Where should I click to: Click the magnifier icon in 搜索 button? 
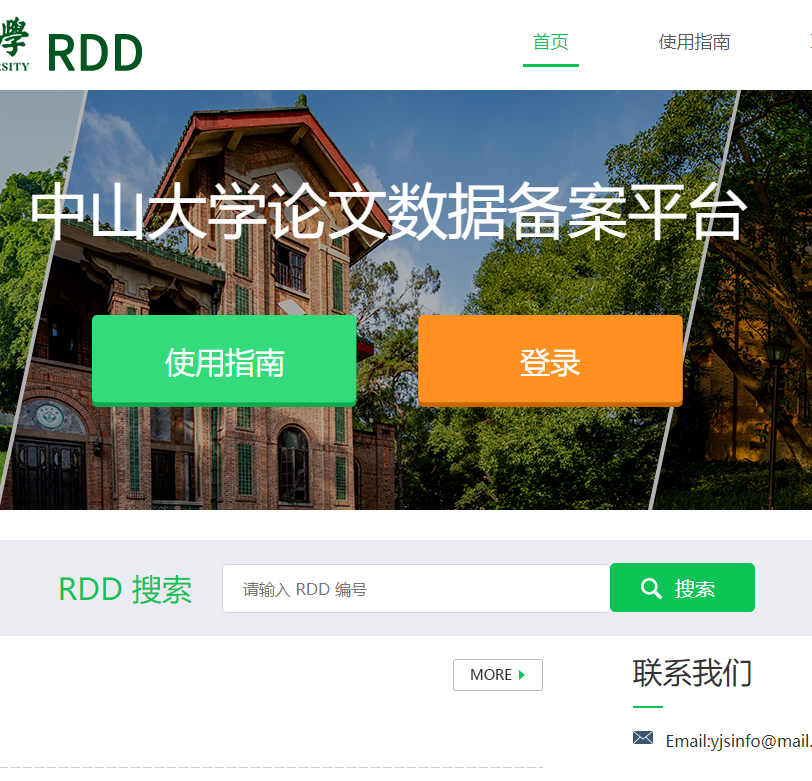(651, 588)
